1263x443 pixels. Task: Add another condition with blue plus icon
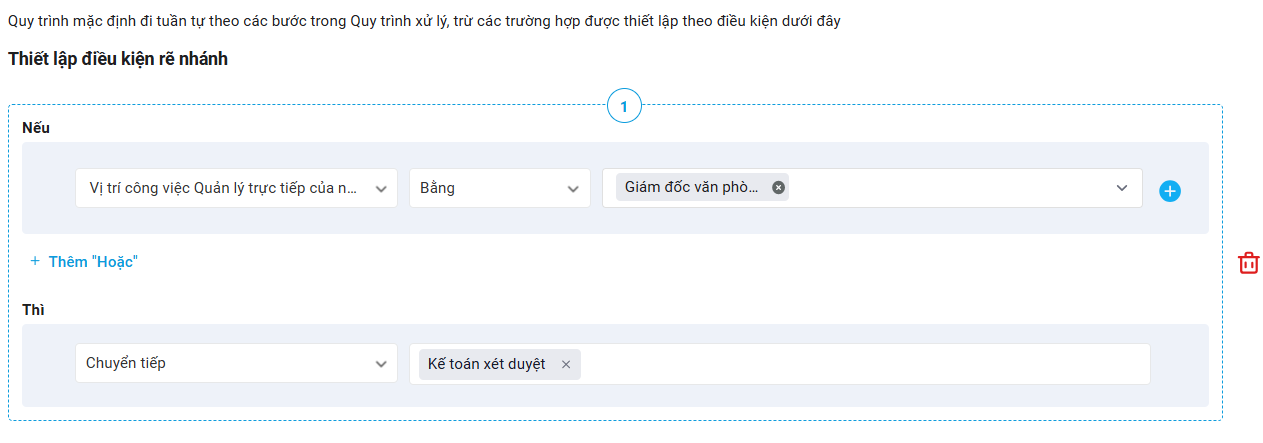coord(1170,191)
